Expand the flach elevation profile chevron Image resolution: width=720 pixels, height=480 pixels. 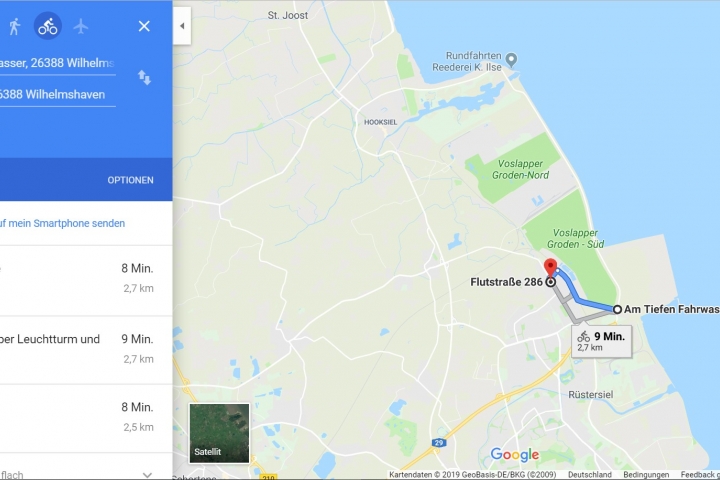click(147, 474)
